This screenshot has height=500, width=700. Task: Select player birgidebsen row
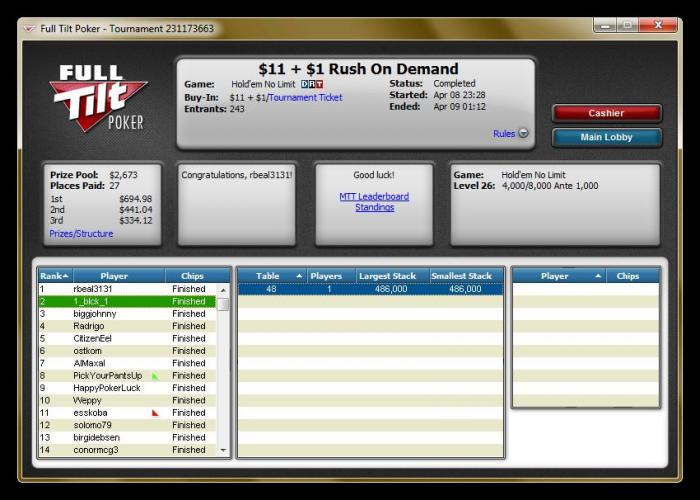[x=128, y=438]
